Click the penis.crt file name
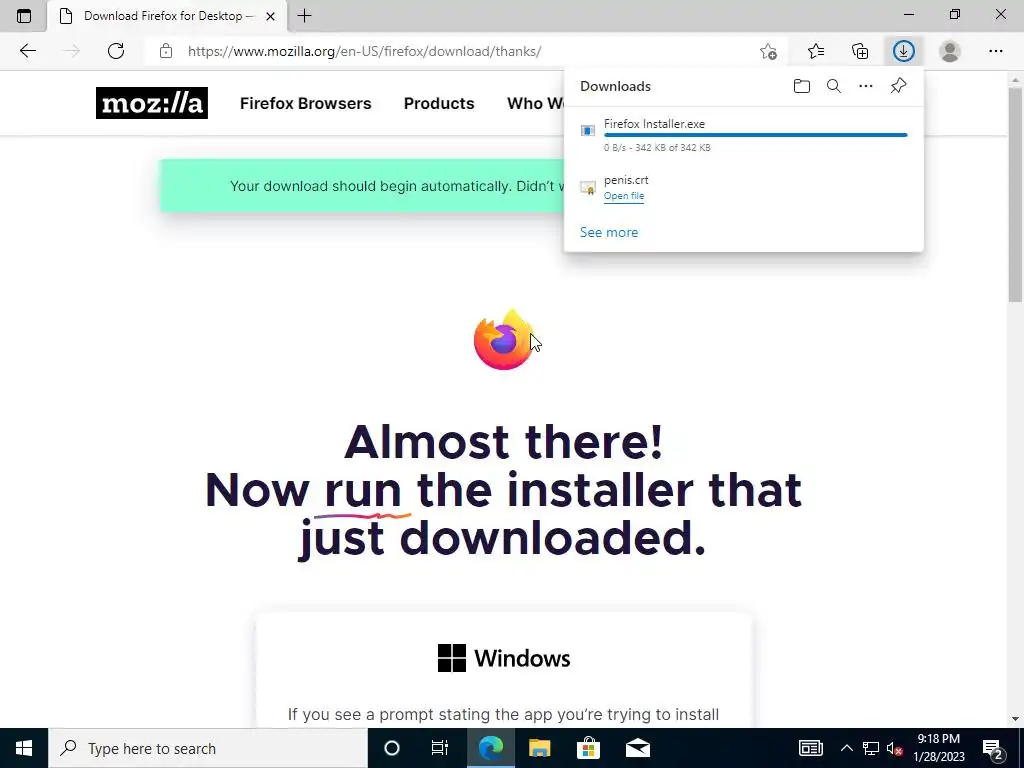The height and width of the screenshot is (768, 1024). pos(626,180)
